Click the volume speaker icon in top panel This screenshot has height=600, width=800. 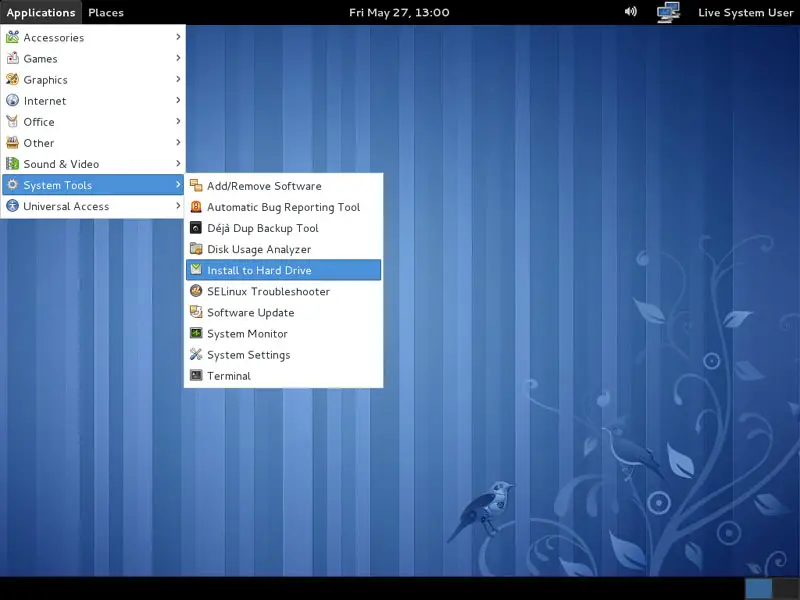coord(631,12)
